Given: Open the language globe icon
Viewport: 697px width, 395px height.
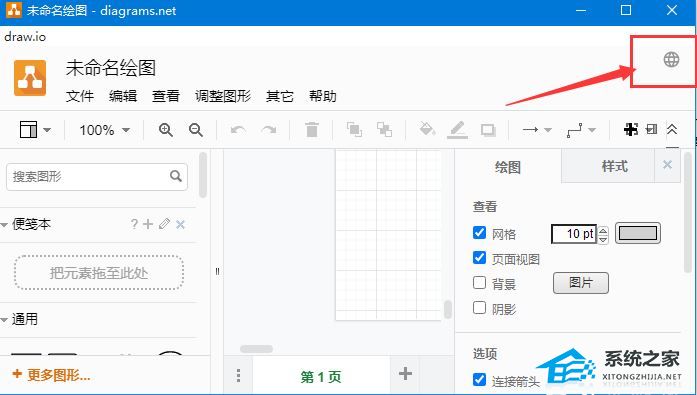Looking at the screenshot, I should pyautogui.click(x=671, y=59).
